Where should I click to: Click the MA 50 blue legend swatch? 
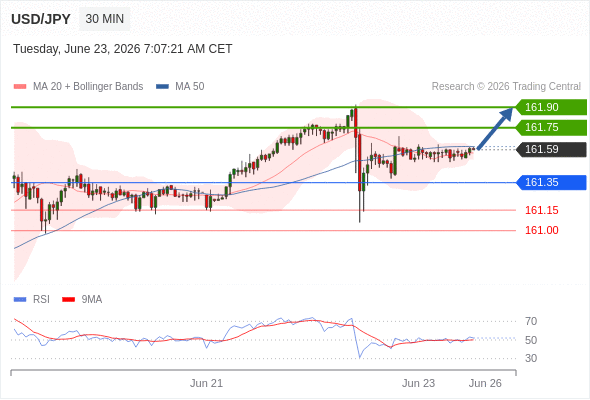coord(163,87)
